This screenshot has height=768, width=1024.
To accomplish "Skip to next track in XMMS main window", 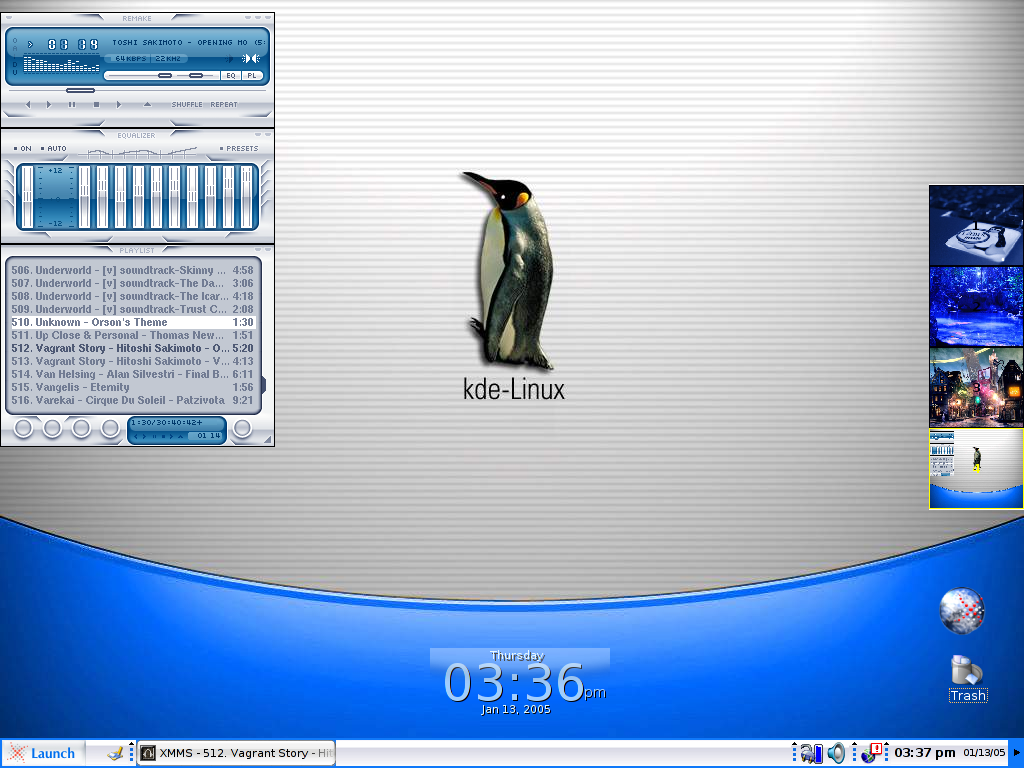I will coord(119,104).
